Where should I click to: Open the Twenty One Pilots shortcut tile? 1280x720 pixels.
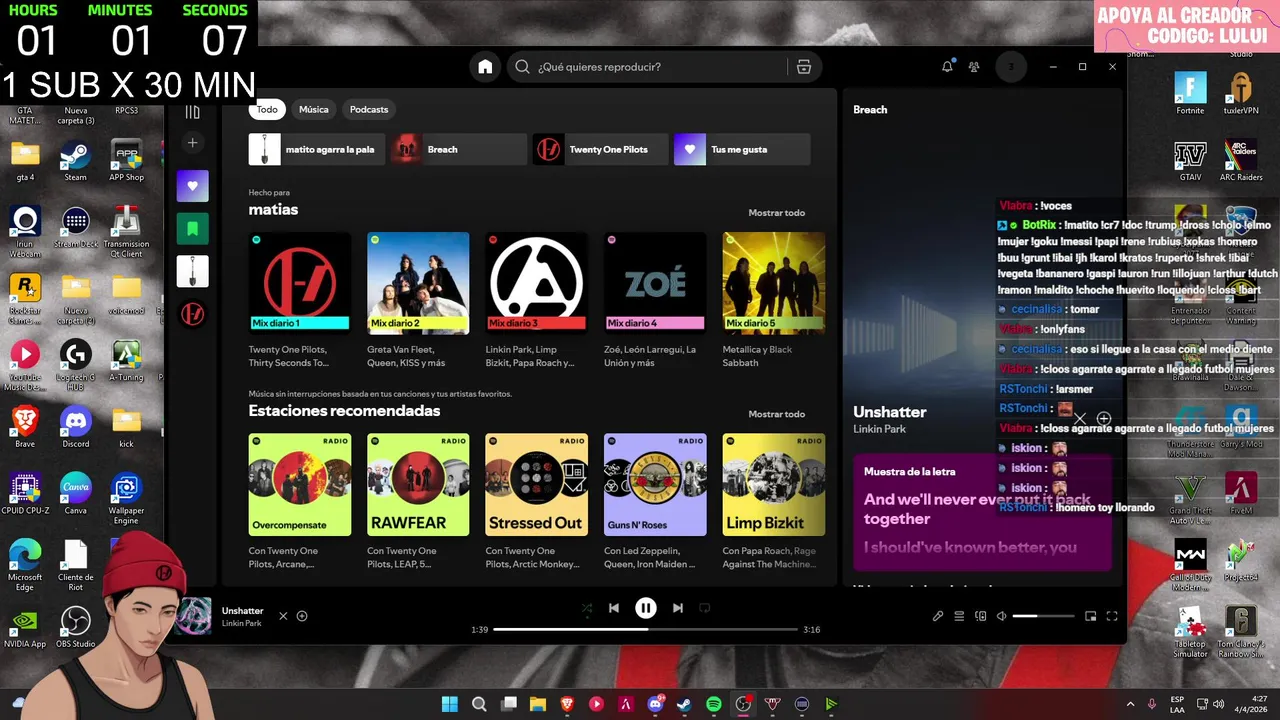(x=601, y=149)
